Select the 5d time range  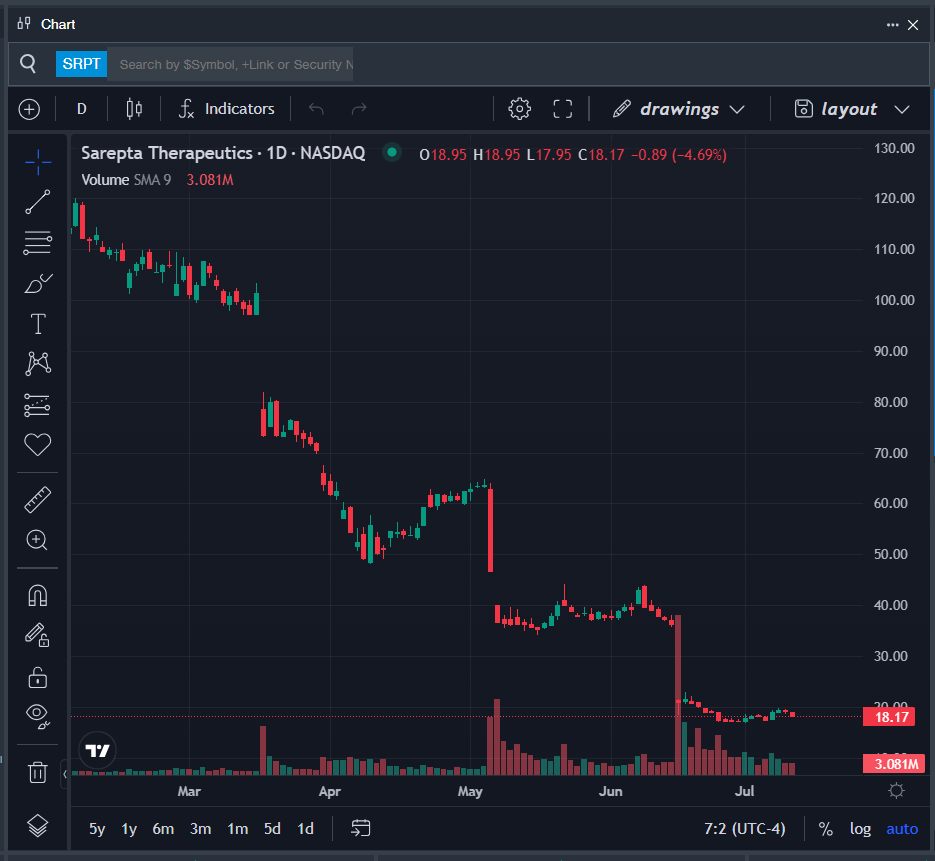[x=272, y=829]
